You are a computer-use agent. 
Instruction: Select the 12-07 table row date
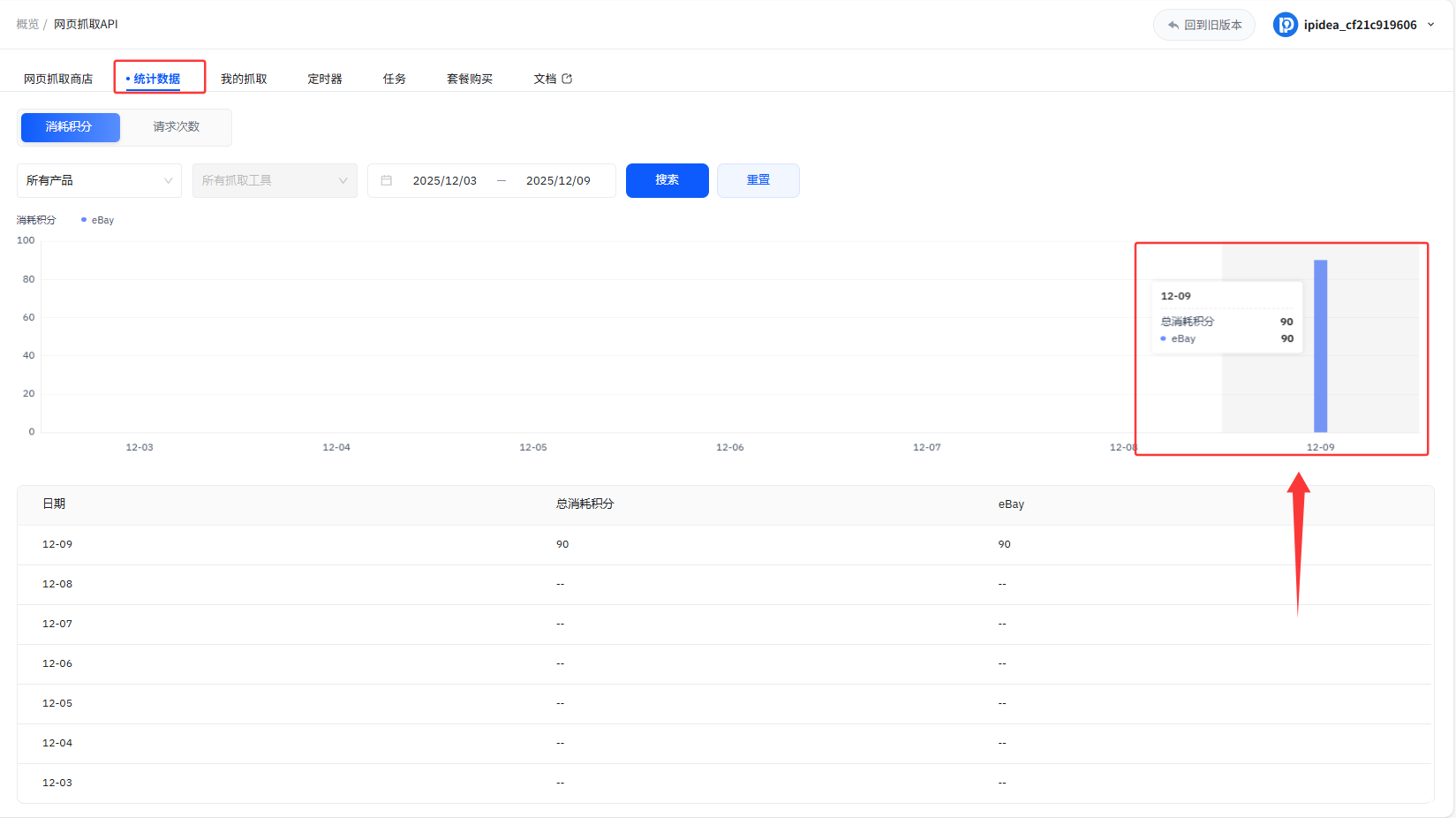[57, 624]
